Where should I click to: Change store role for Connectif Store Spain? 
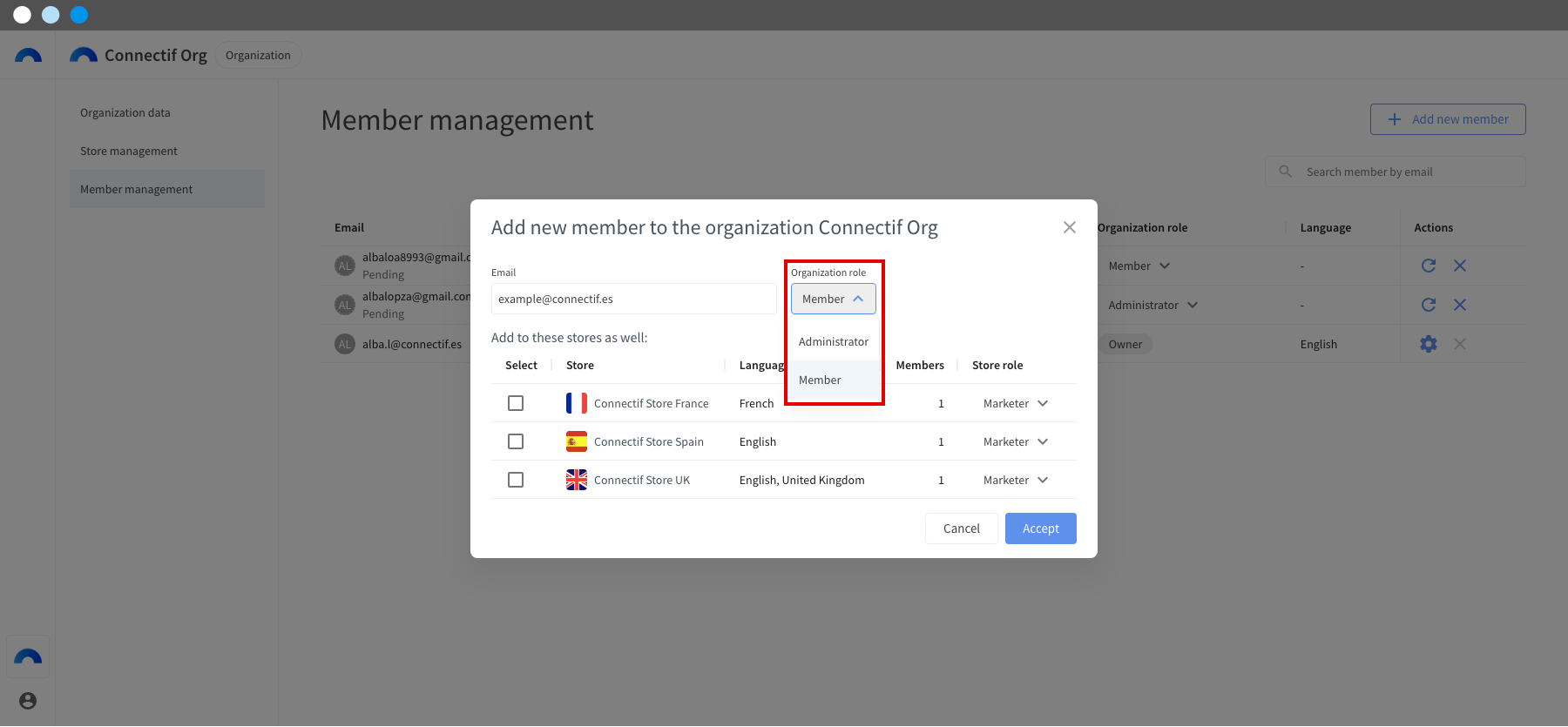pos(1016,441)
